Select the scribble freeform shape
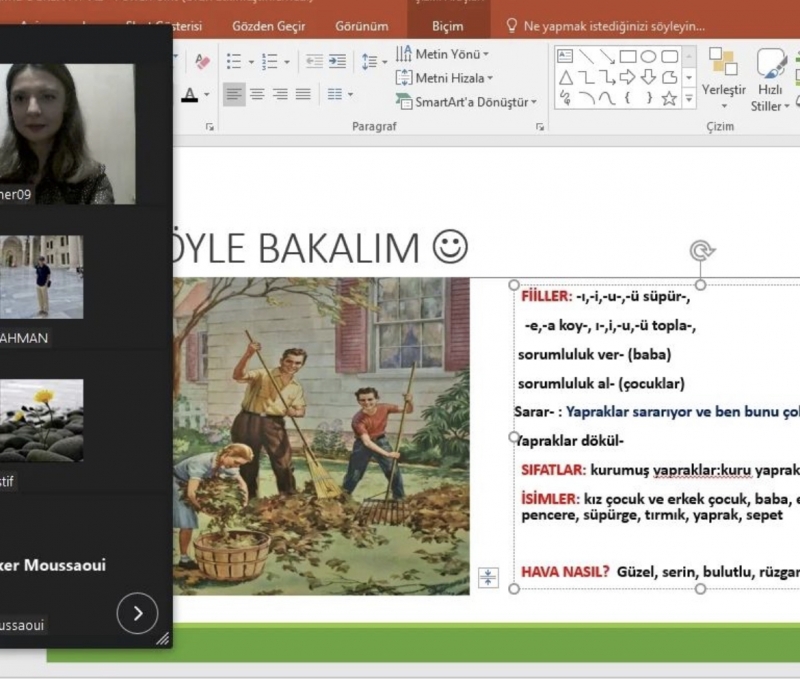800x679 pixels. (x=565, y=98)
